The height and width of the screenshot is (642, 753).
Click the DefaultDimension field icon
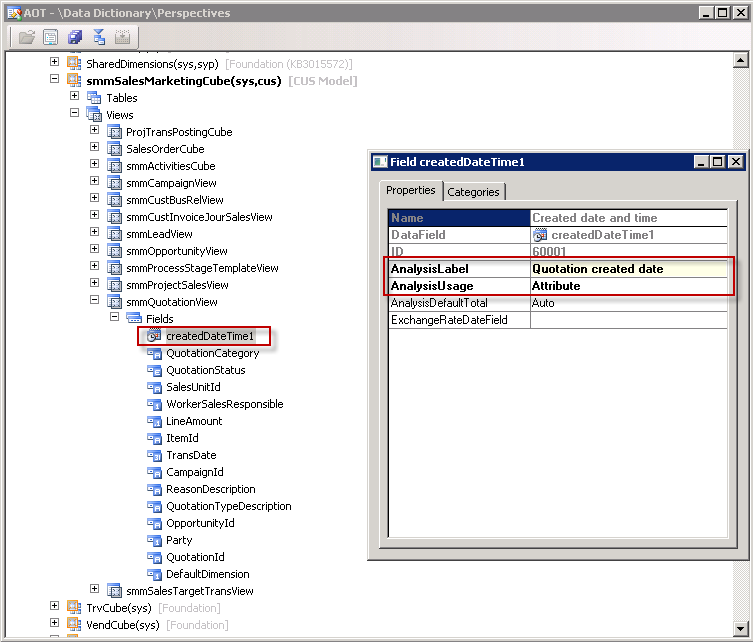154,574
